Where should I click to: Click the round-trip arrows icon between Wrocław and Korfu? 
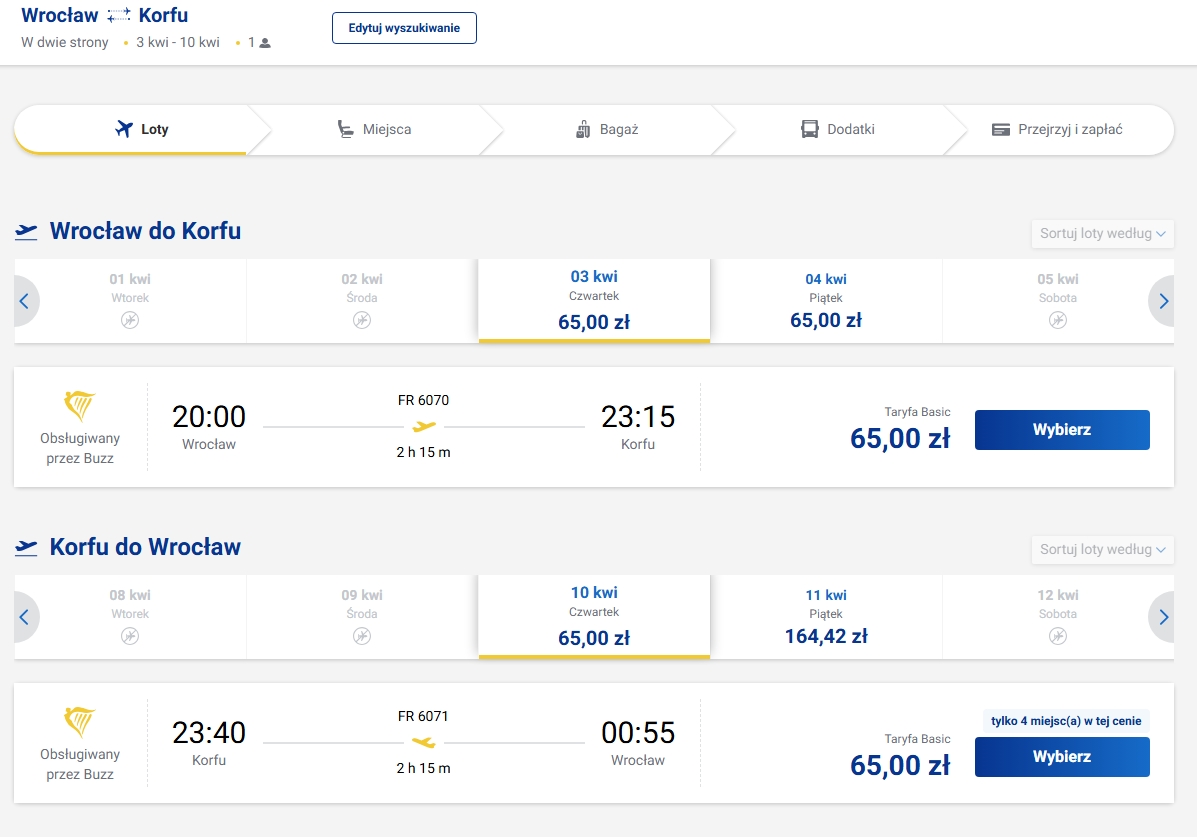coord(118,15)
